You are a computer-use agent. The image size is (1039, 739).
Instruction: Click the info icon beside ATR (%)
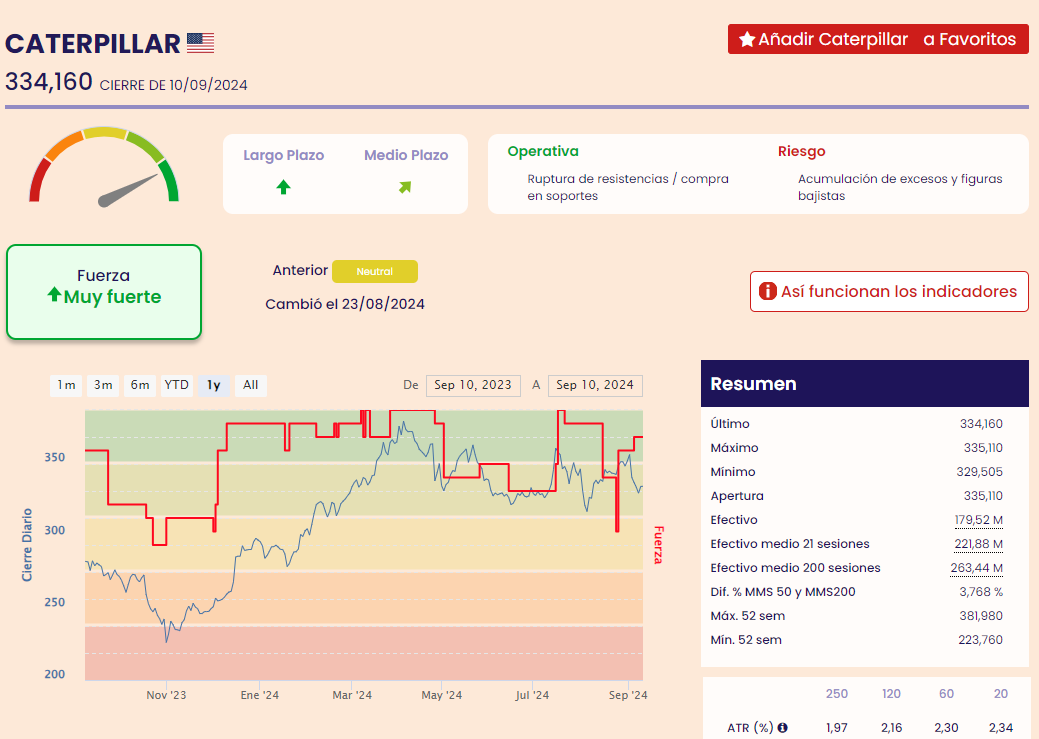click(783, 727)
